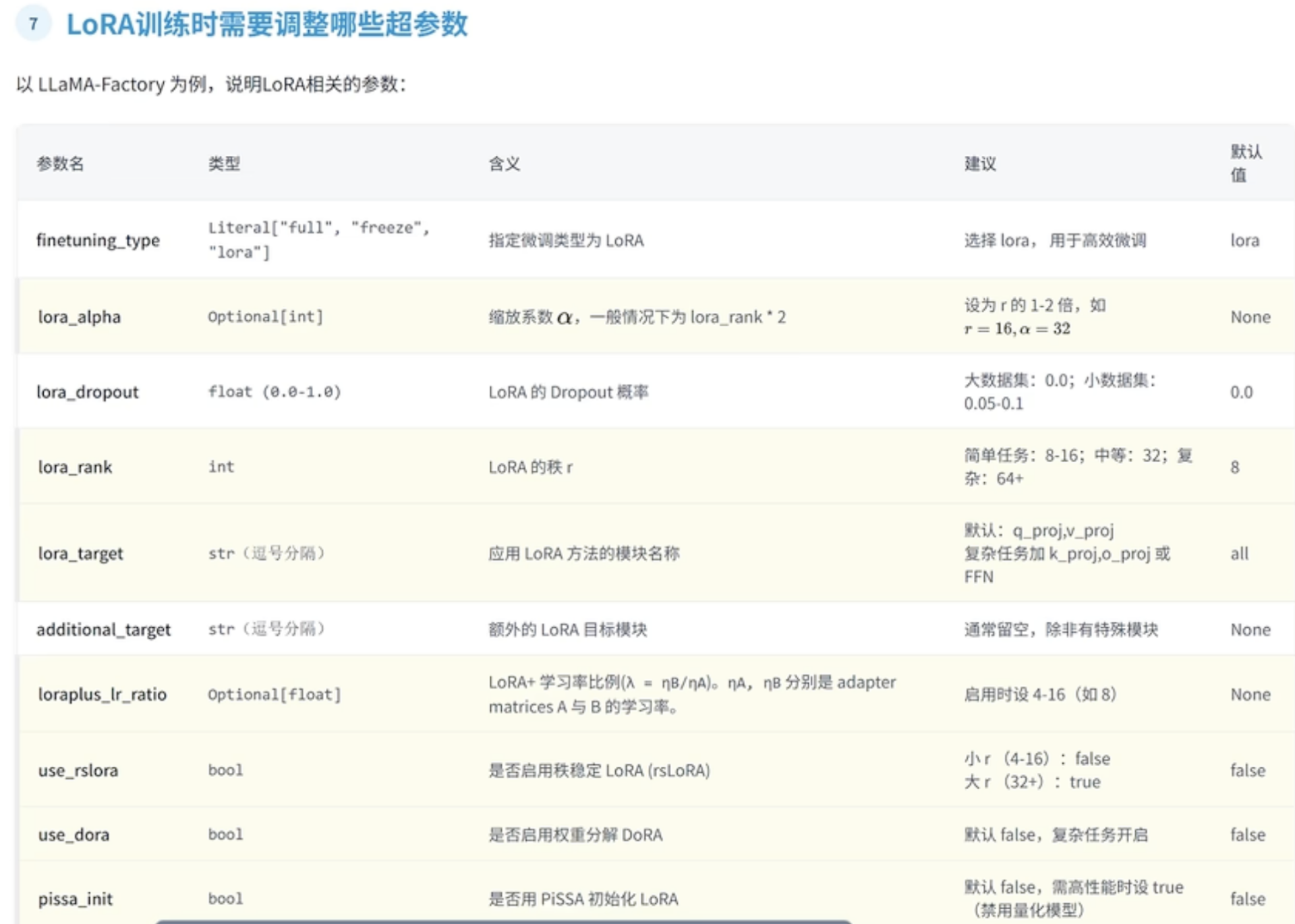Viewport: 1295px width, 924px height.
Task: Click the 'LoRA 的 Dropout 概率' description
Action: (x=569, y=392)
